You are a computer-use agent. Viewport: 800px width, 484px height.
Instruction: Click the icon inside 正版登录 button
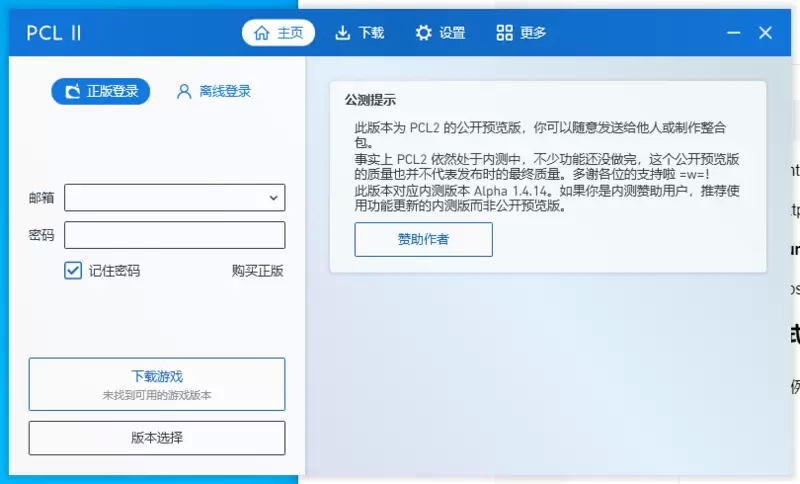pos(72,91)
